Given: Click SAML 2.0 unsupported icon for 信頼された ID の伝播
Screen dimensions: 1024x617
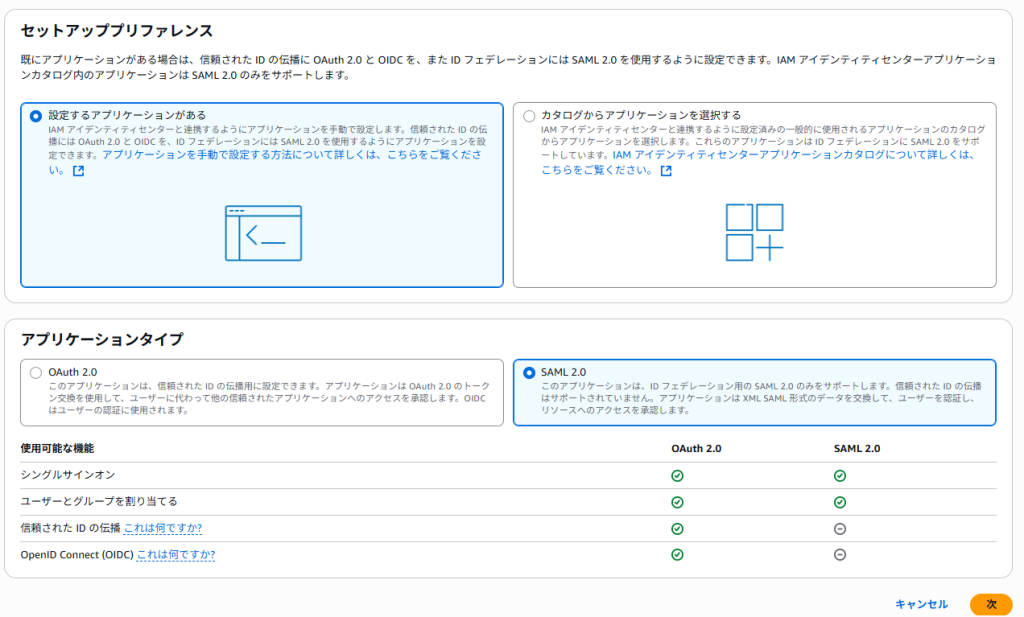Looking at the screenshot, I should coord(840,529).
